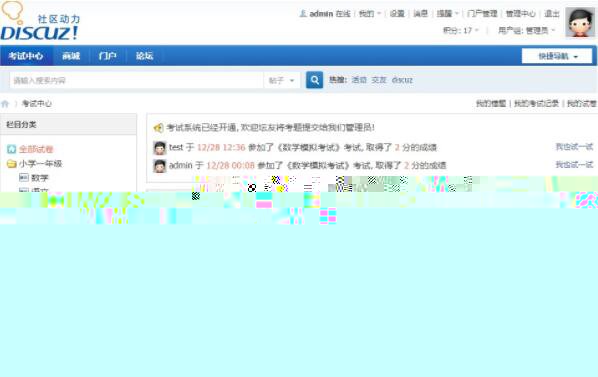Expand the 快捷导航 dropdown
Image resolution: width=598 pixels, height=377 pixels.
point(557,56)
